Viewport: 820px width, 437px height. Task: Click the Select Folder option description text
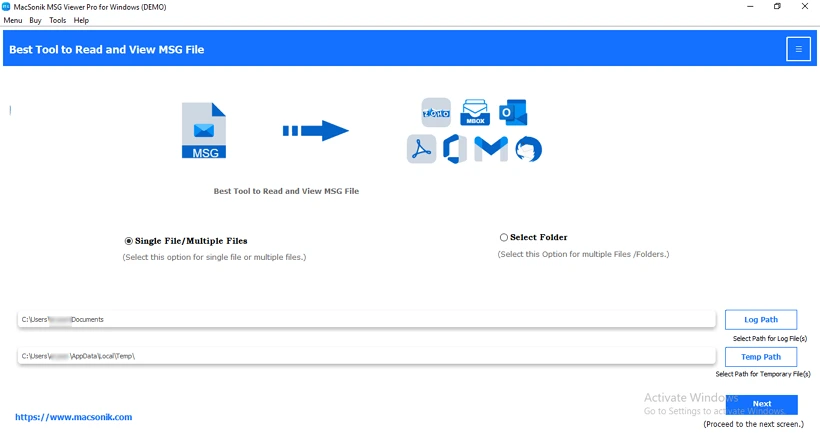(583, 254)
